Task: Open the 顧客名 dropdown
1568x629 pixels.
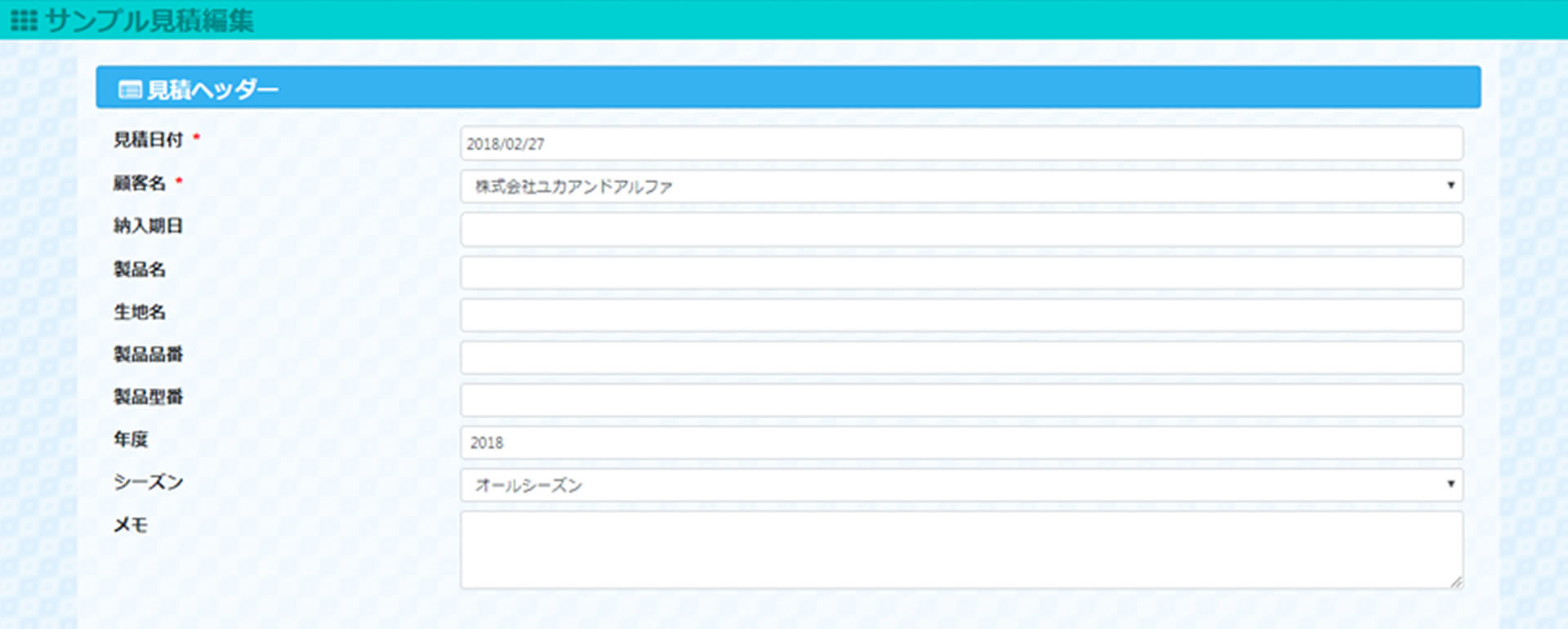Action: click(961, 186)
